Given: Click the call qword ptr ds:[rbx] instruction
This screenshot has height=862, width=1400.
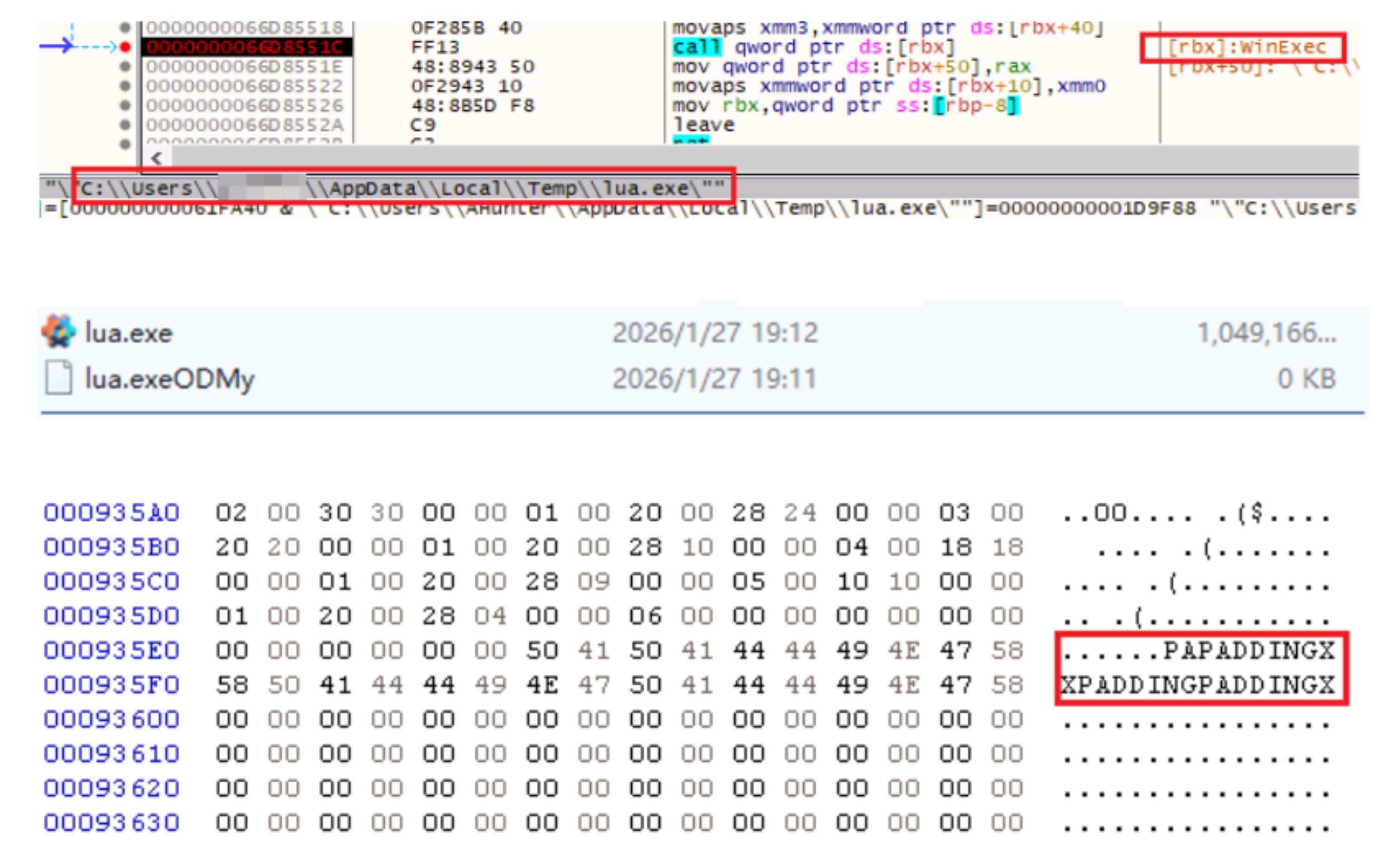Looking at the screenshot, I should (814, 47).
